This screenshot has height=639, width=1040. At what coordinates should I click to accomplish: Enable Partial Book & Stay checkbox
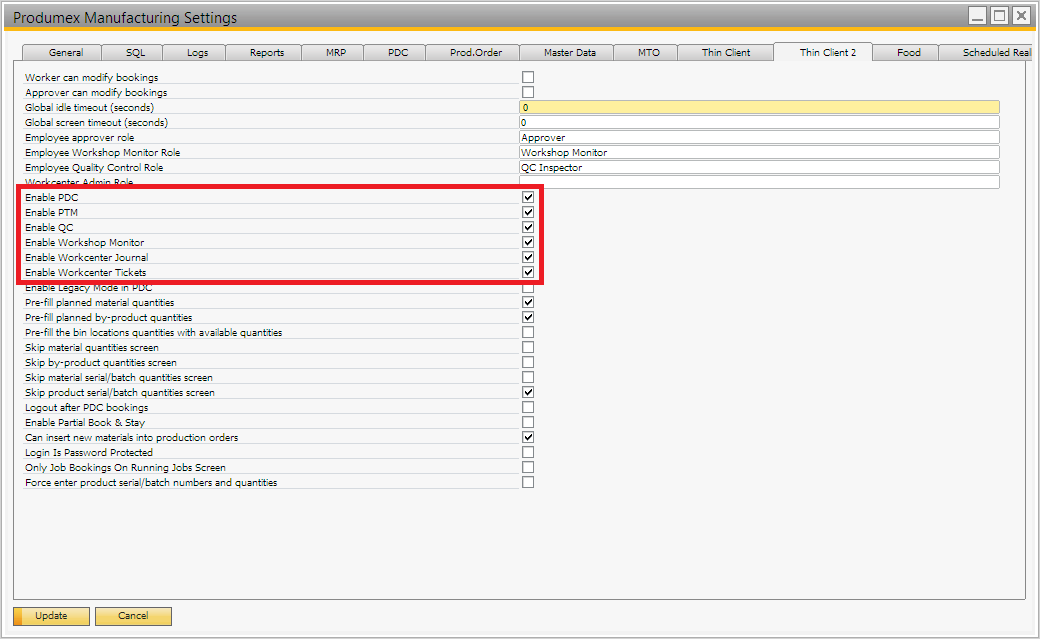[528, 422]
